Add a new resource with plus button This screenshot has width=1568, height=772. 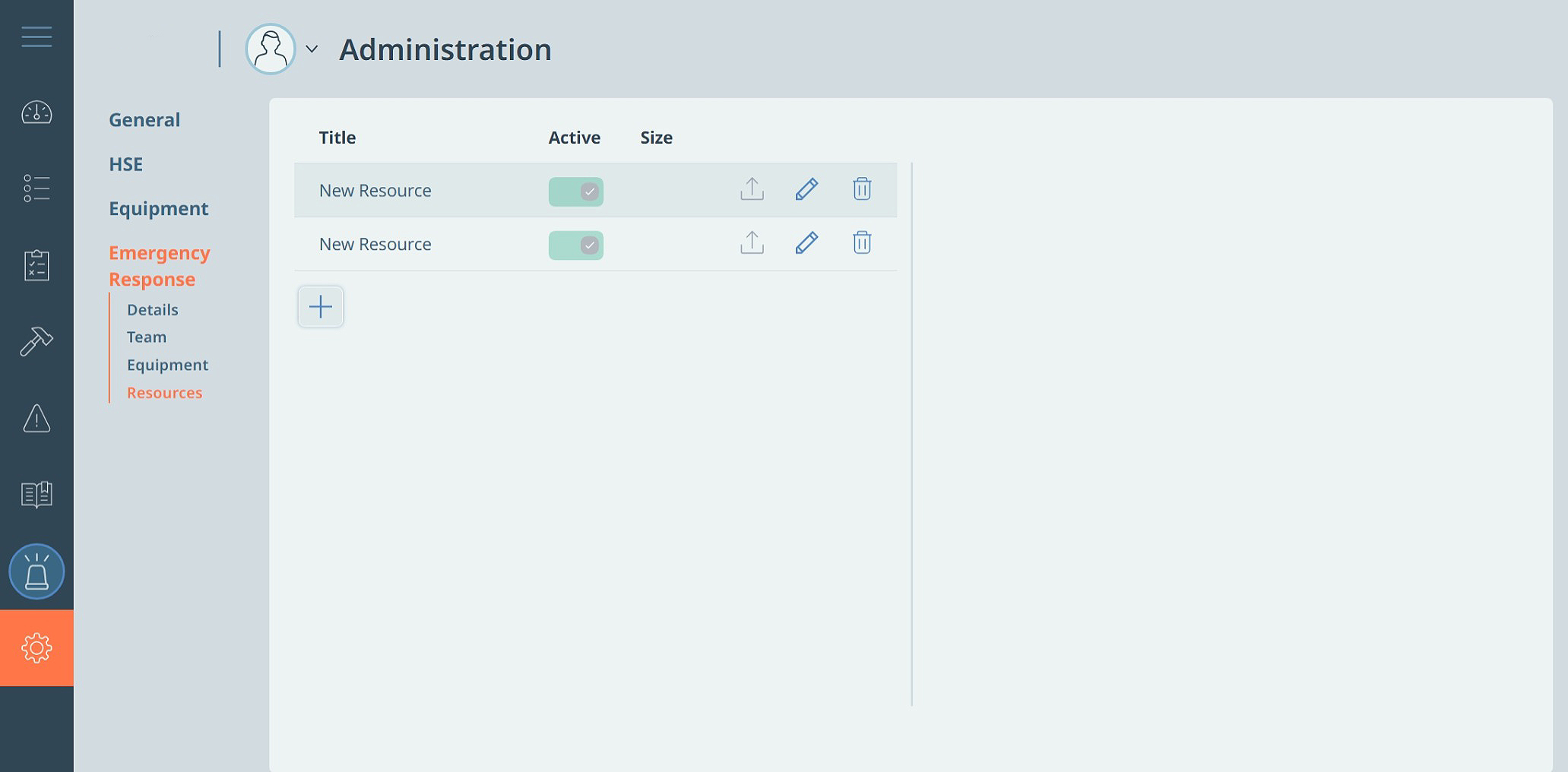point(321,307)
